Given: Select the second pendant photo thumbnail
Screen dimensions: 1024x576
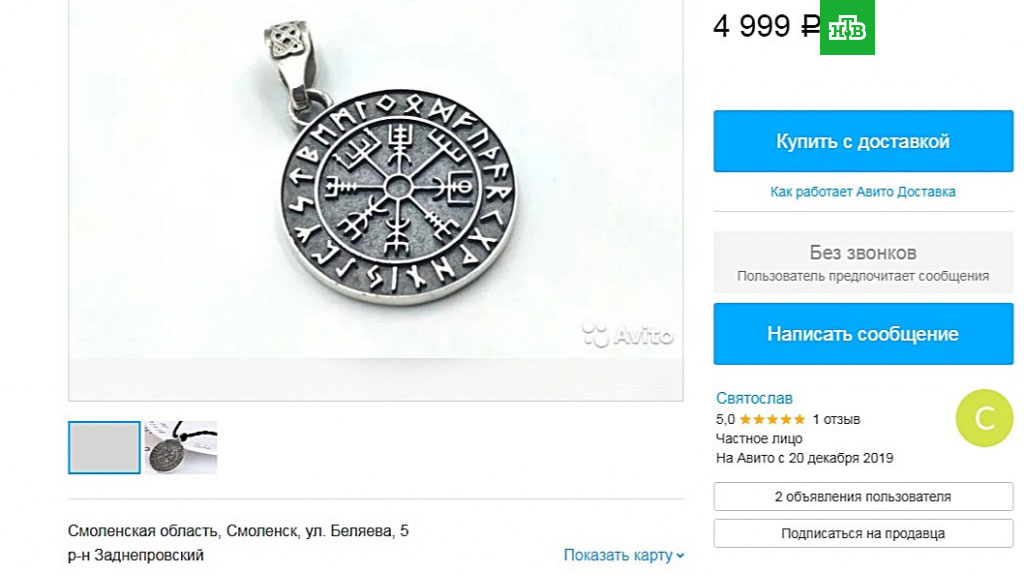Looking at the screenshot, I should pyautogui.click(x=181, y=447).
